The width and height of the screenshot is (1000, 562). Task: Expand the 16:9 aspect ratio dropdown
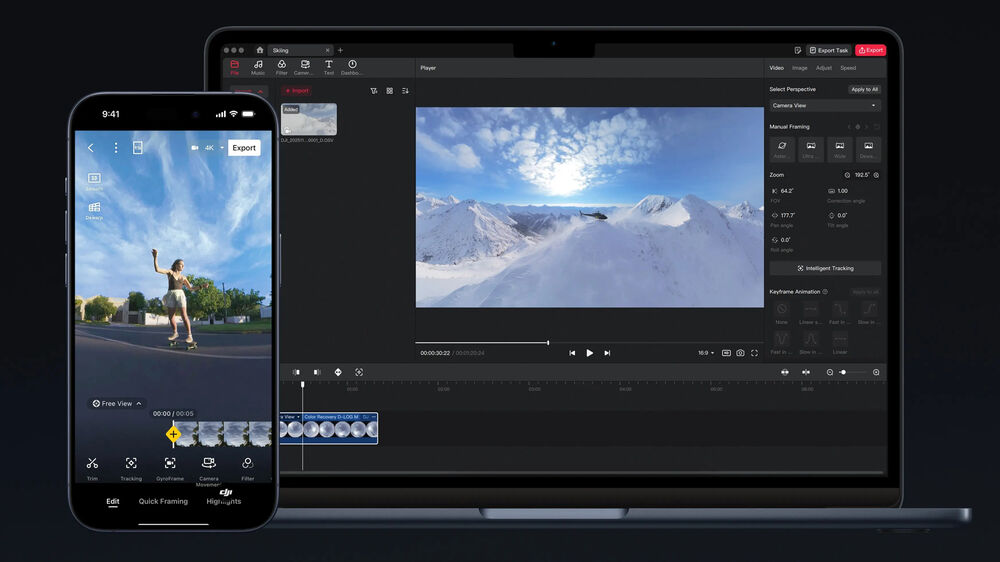click(706, 353)
